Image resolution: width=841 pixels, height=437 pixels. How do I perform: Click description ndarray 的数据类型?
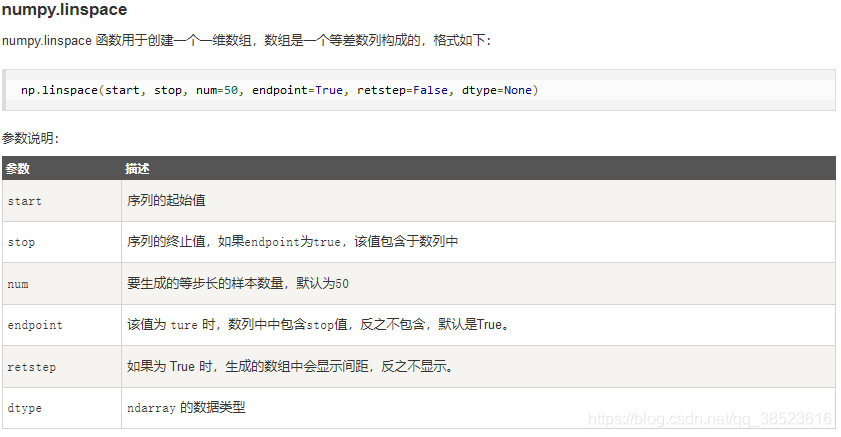(x=186, y=408)
